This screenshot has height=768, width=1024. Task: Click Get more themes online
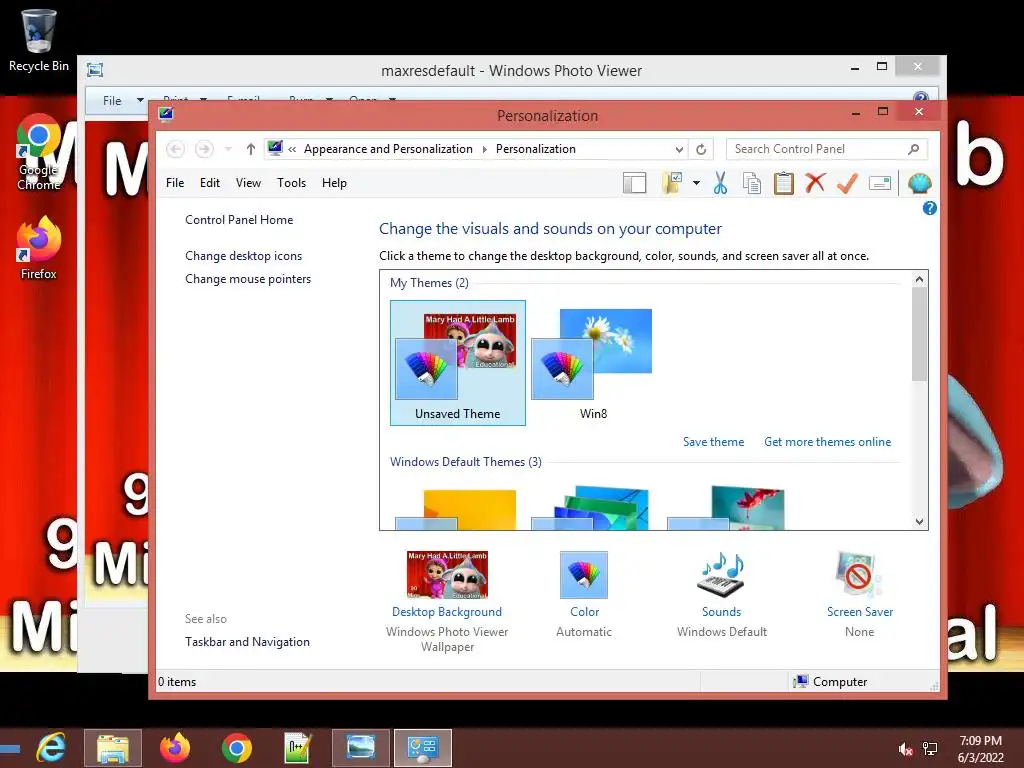tap(827, 442)
